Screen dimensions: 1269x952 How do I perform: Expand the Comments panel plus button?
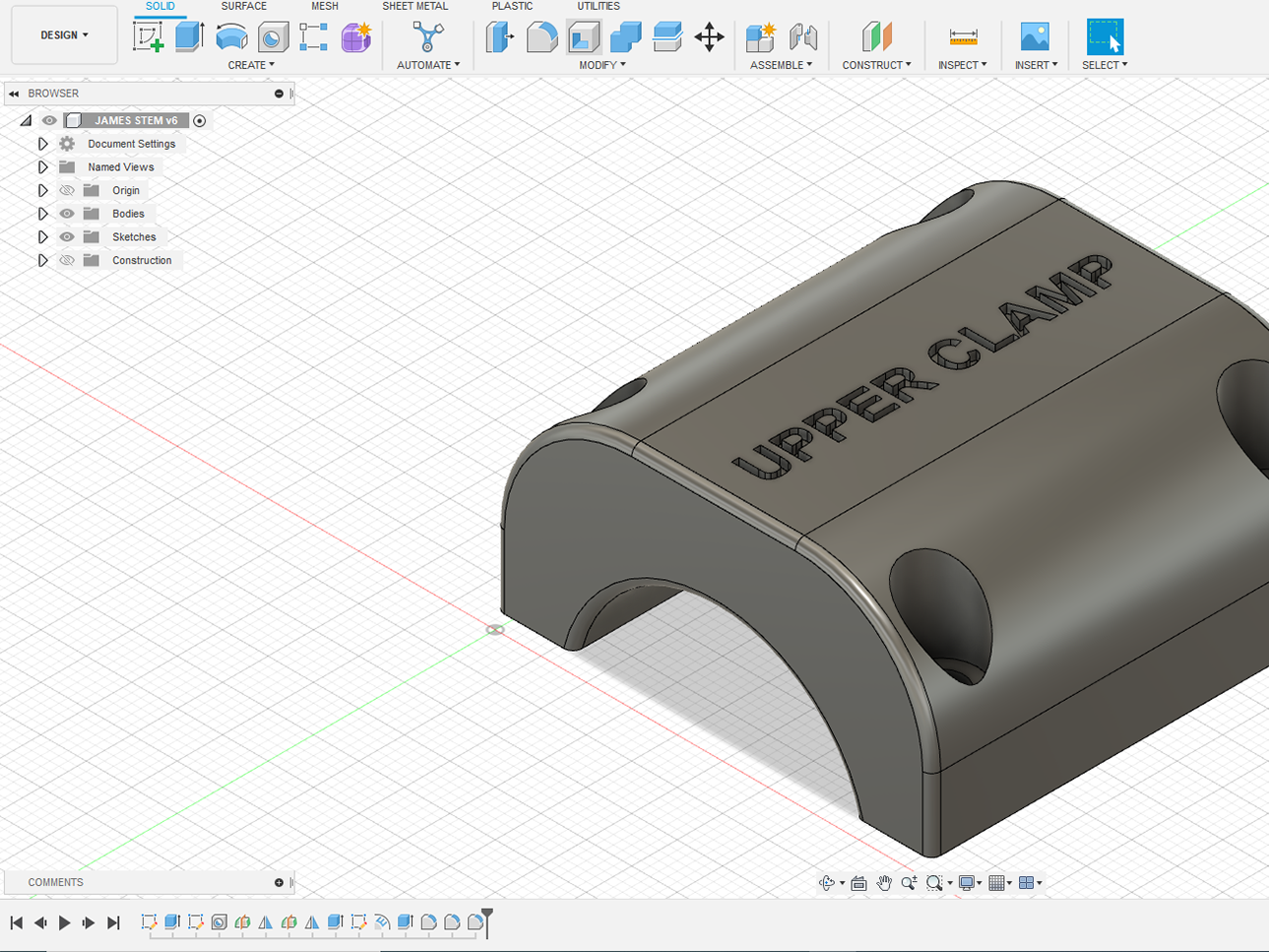(279, 883)
